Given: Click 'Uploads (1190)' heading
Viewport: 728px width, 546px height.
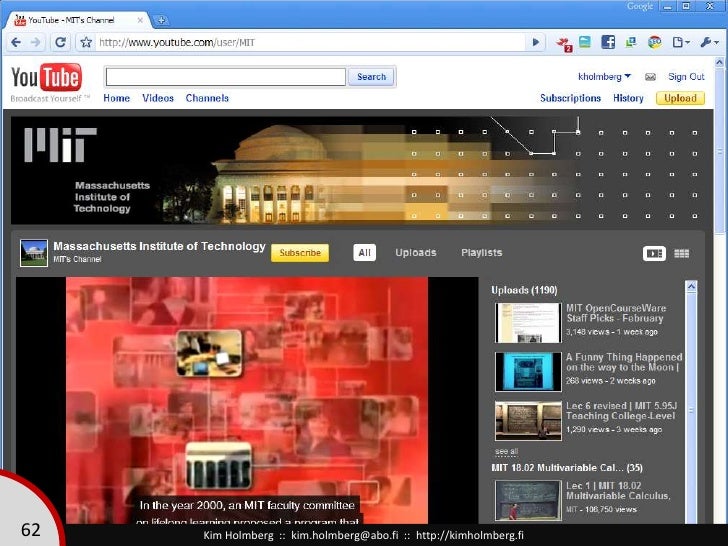Looking at the screenshot, I should pos(524,290).
